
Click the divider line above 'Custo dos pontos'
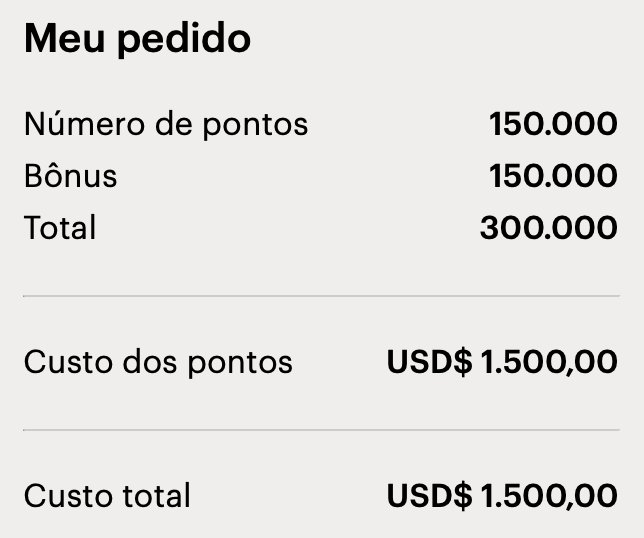coord(321,295)
